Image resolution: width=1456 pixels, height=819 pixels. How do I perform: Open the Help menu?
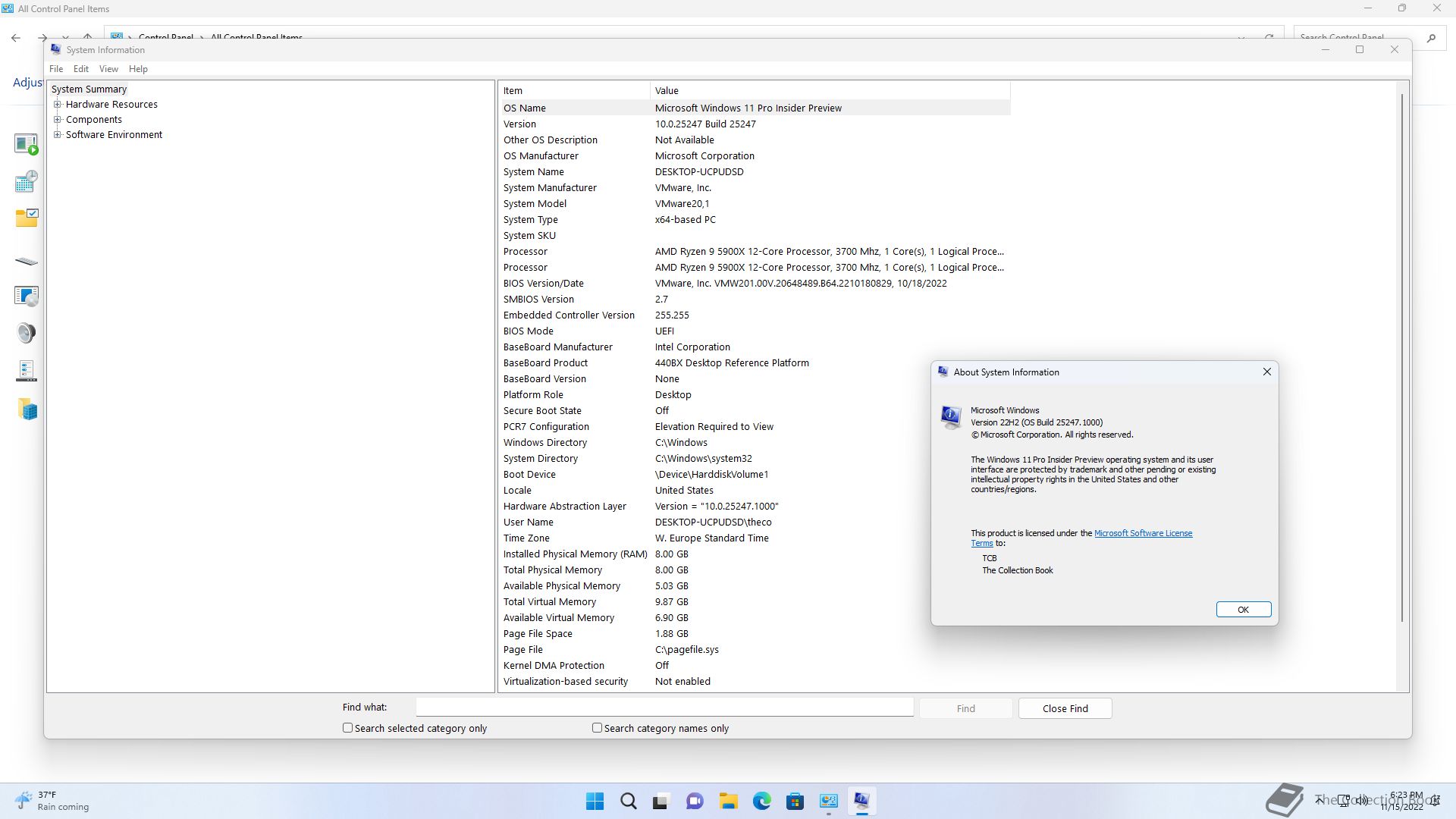tap(138, 69)
